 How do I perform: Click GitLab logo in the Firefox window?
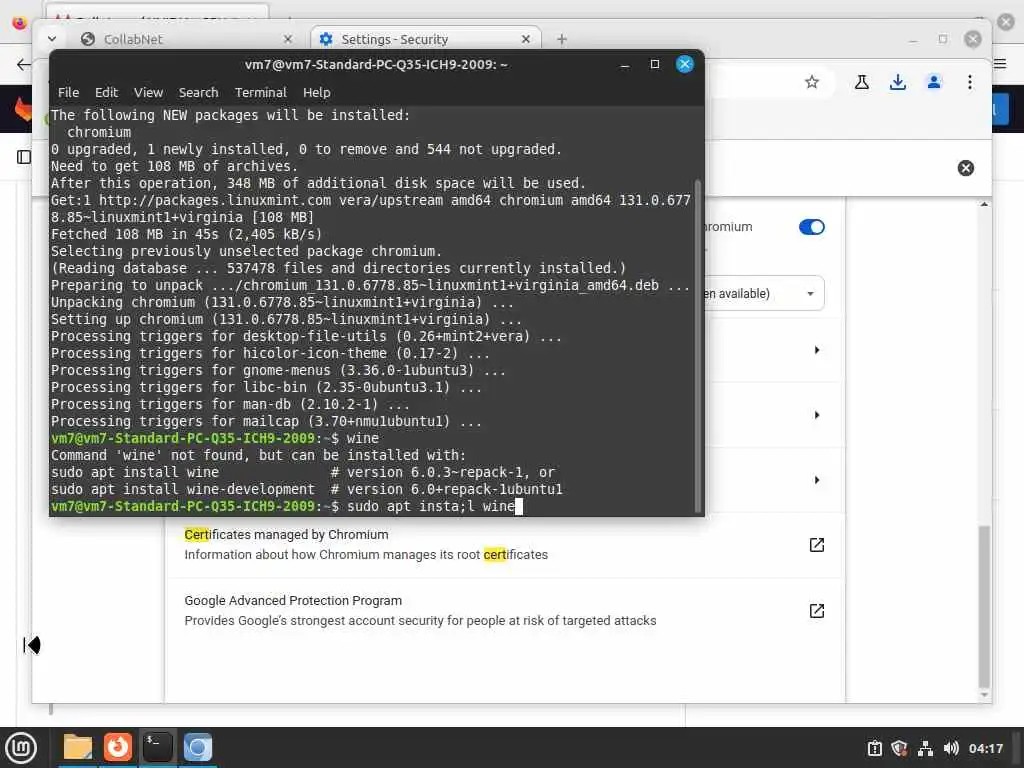click(24, 109)
